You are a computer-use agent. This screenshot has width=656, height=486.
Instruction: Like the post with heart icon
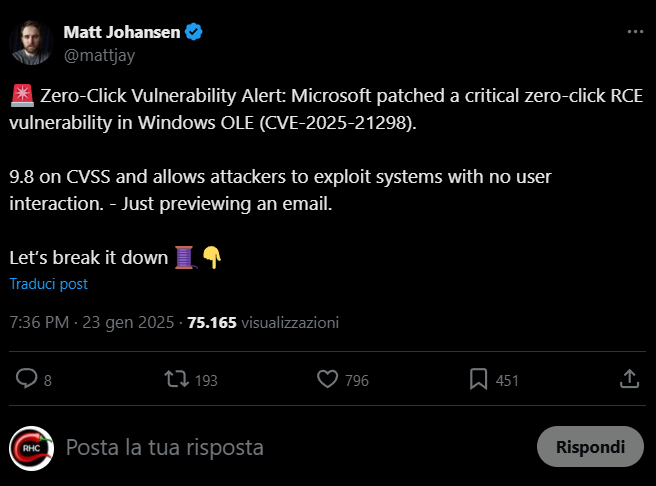point(326,379)
